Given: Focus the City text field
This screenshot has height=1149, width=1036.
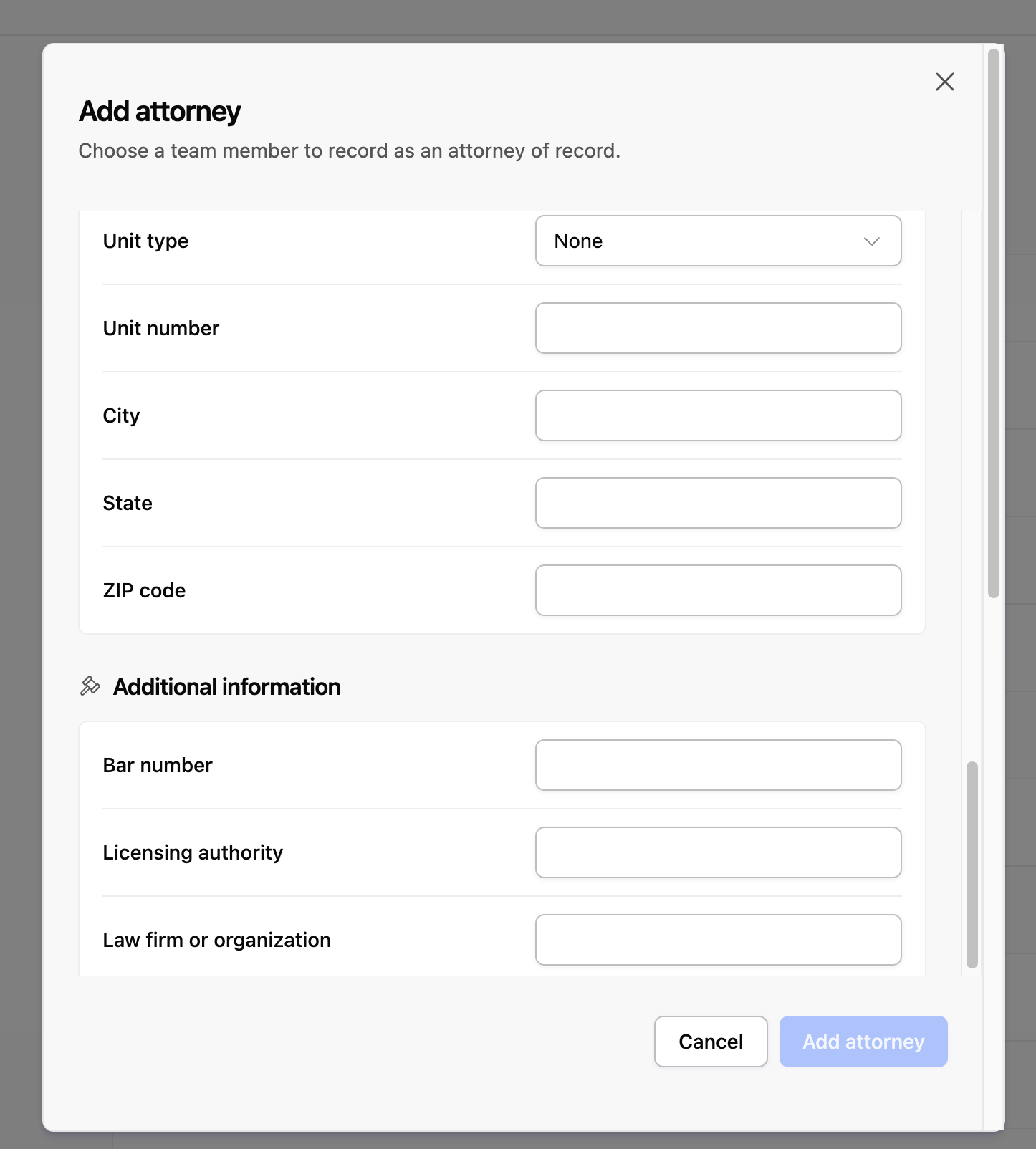Looking at the screenshot, I should [x=718, y=415].
